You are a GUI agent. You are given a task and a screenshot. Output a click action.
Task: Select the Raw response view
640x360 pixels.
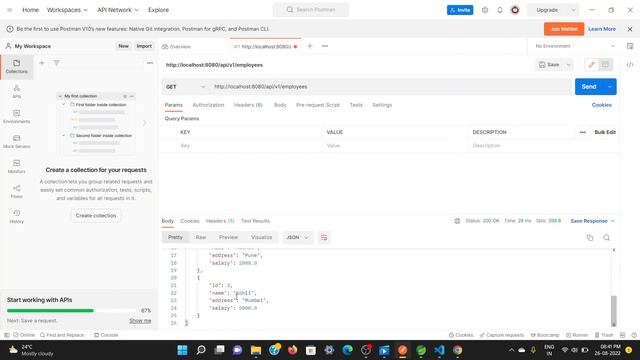201,238
